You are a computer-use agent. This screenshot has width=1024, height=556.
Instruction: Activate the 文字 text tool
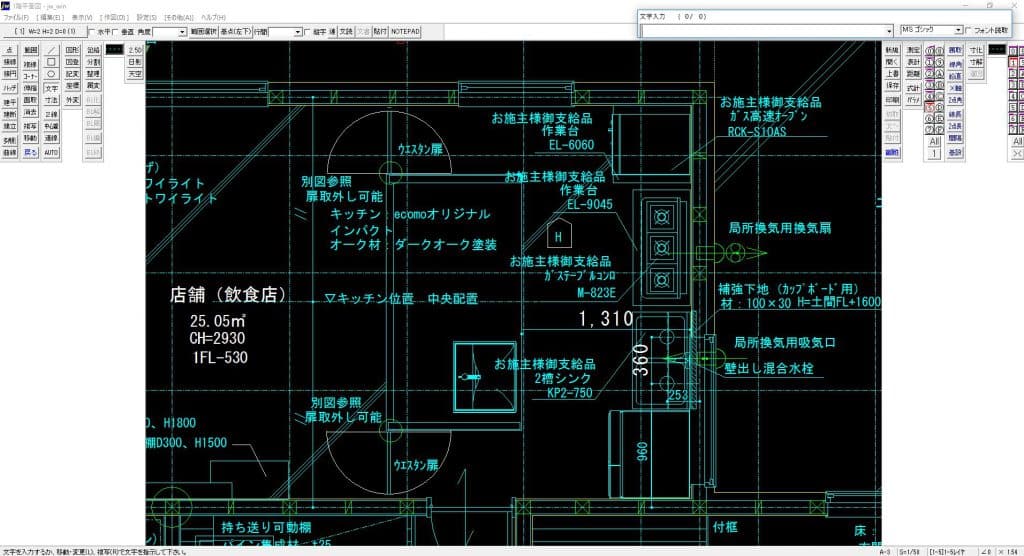51,88
